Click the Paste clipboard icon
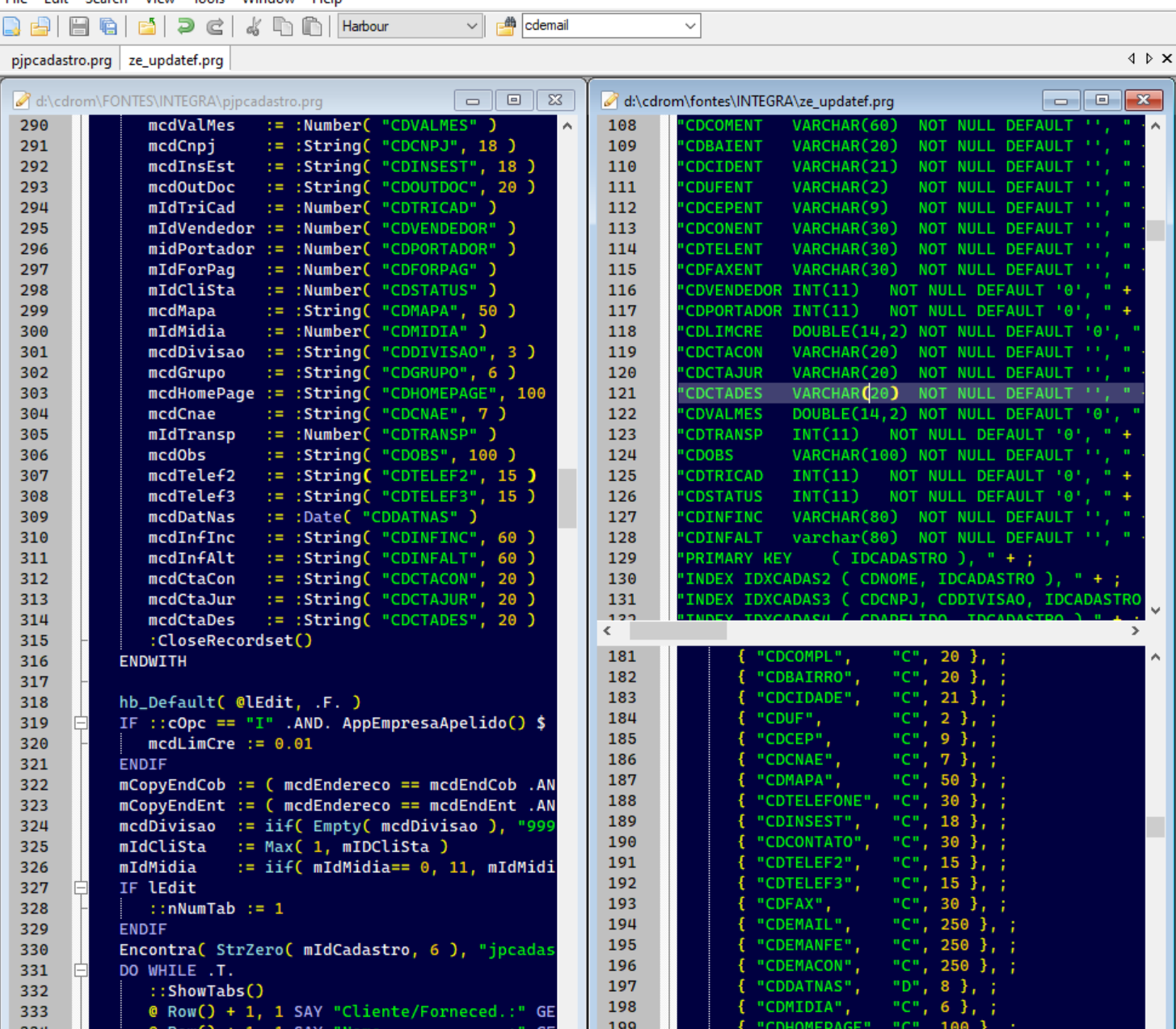This screenshot has height=1029, width=1176. pyautogui.click(x=311, y=27)
